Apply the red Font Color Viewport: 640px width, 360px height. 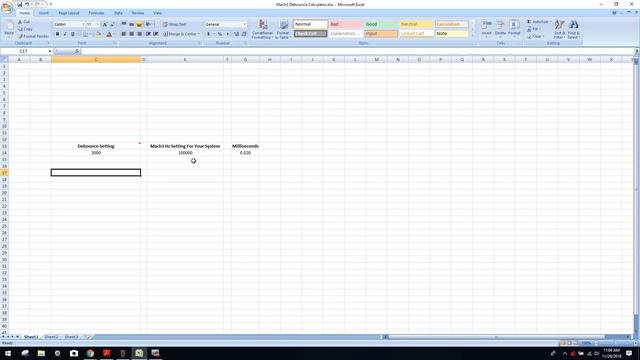[x=109, y=34]
